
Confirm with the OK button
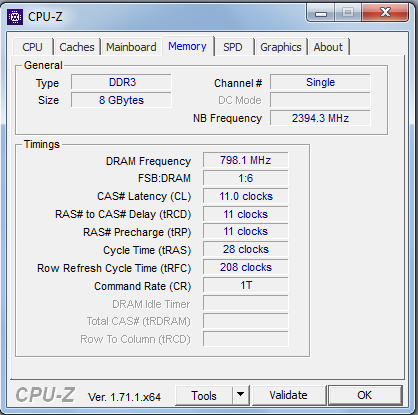pyautogui.click(x=365, y=396)
